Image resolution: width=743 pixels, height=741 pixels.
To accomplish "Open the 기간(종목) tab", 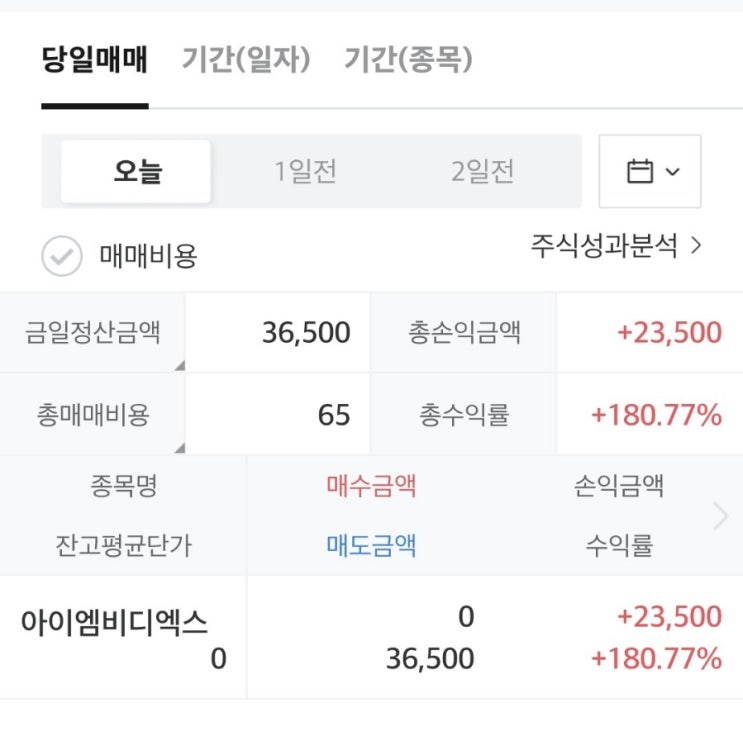I will pos(408,61).
